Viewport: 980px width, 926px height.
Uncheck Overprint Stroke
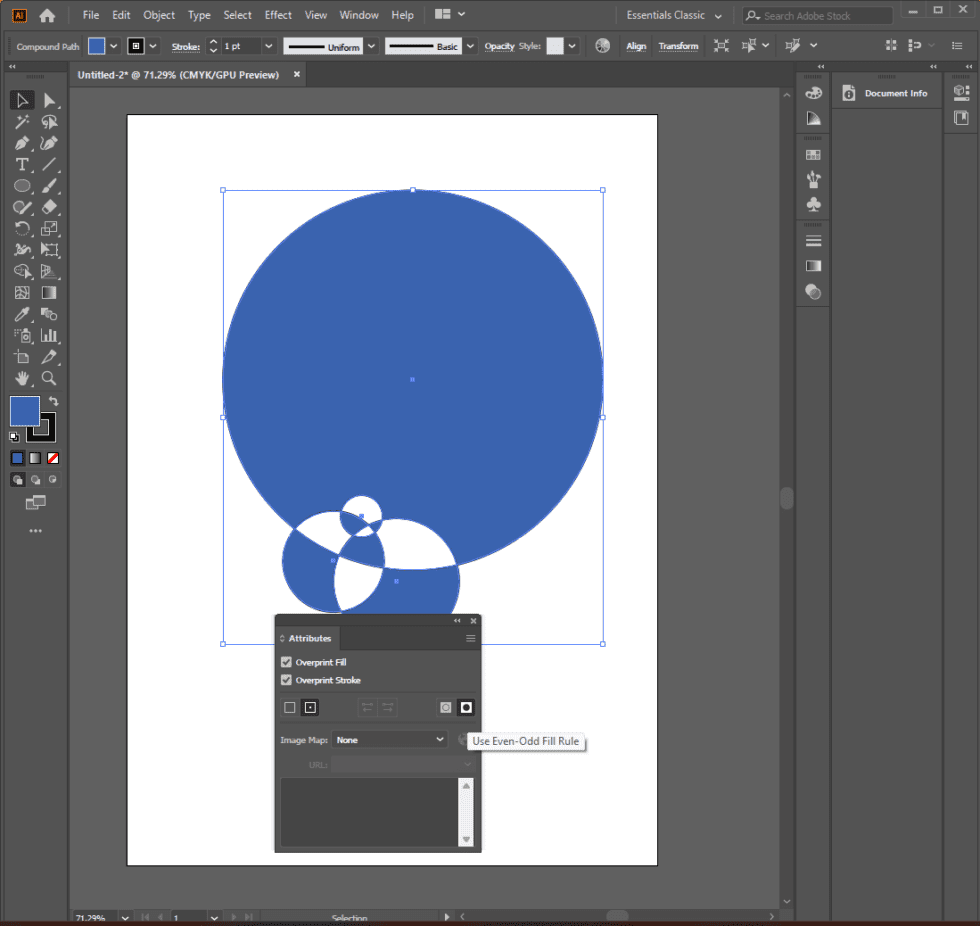286,680
